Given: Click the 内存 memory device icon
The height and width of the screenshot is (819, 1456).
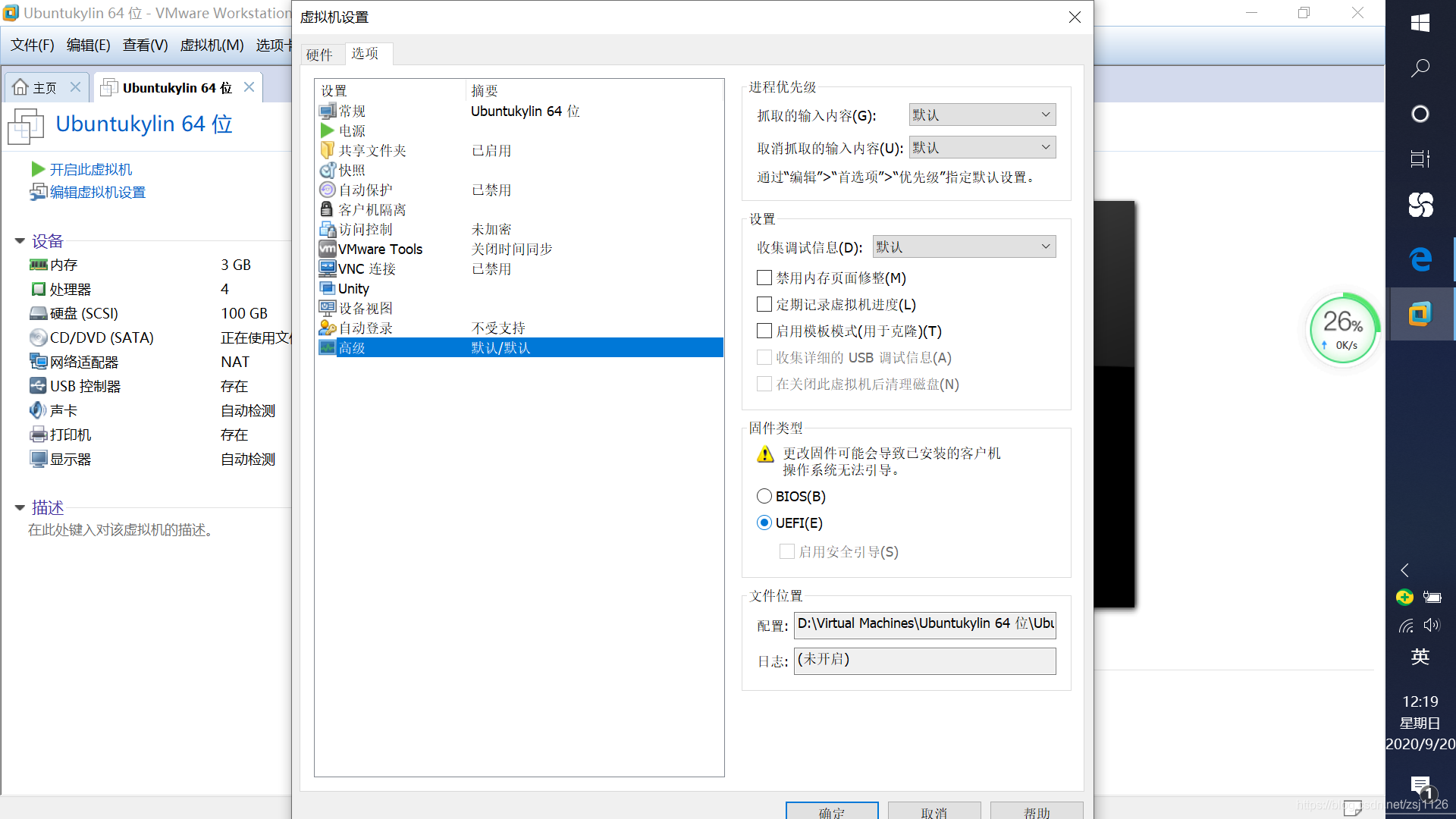Looking at the screenshot, I should [38, 265].
